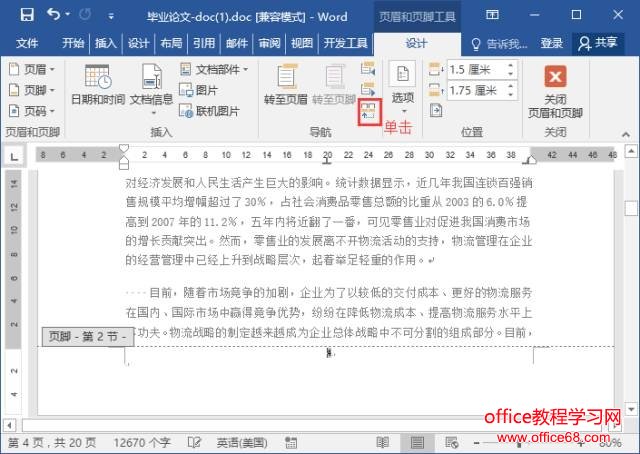Toggle link to previous section

tap(369, 111)
